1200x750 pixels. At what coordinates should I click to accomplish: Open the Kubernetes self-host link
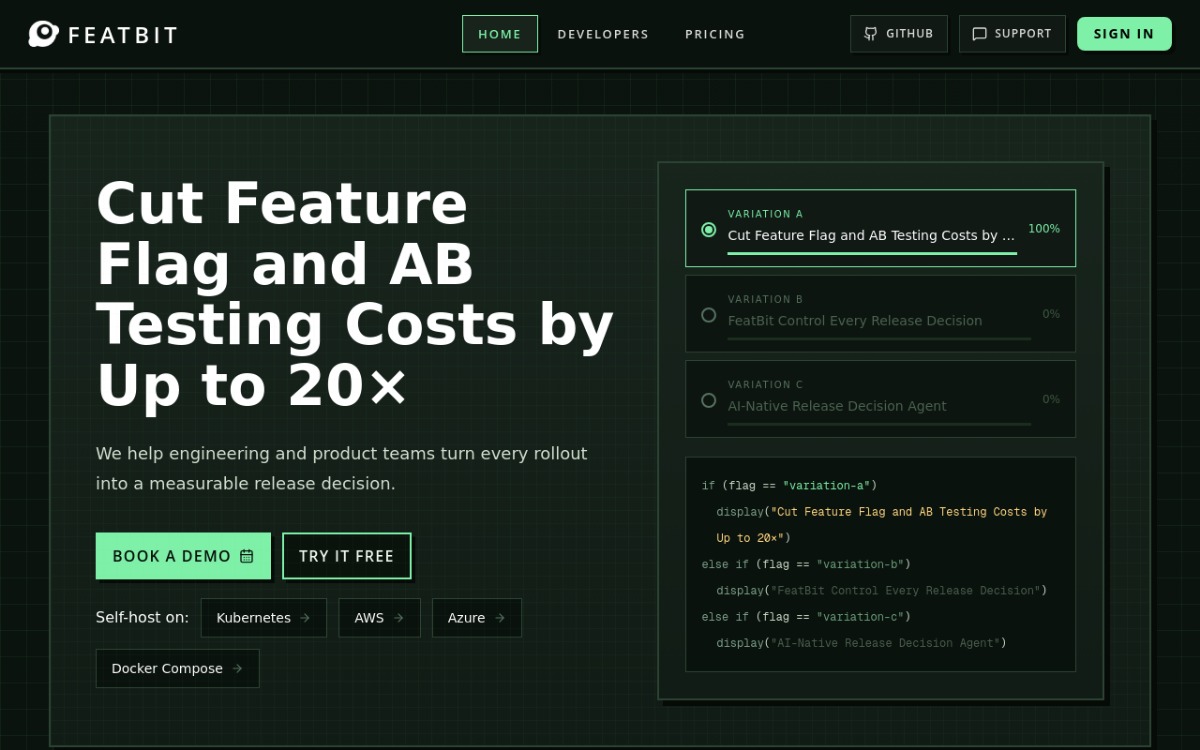pos(264,618)
